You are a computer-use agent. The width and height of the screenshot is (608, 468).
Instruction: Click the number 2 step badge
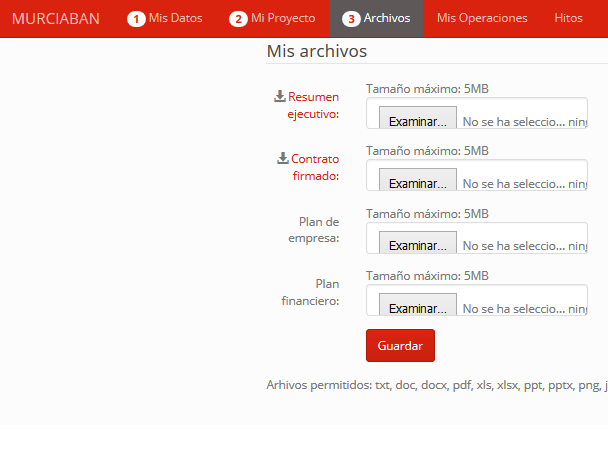pos(238,19)
